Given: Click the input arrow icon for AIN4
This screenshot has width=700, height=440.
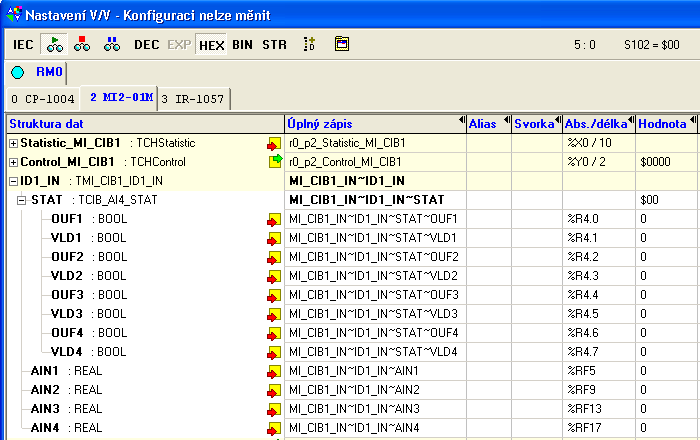Looking at the screenshot, I should 274,428.
